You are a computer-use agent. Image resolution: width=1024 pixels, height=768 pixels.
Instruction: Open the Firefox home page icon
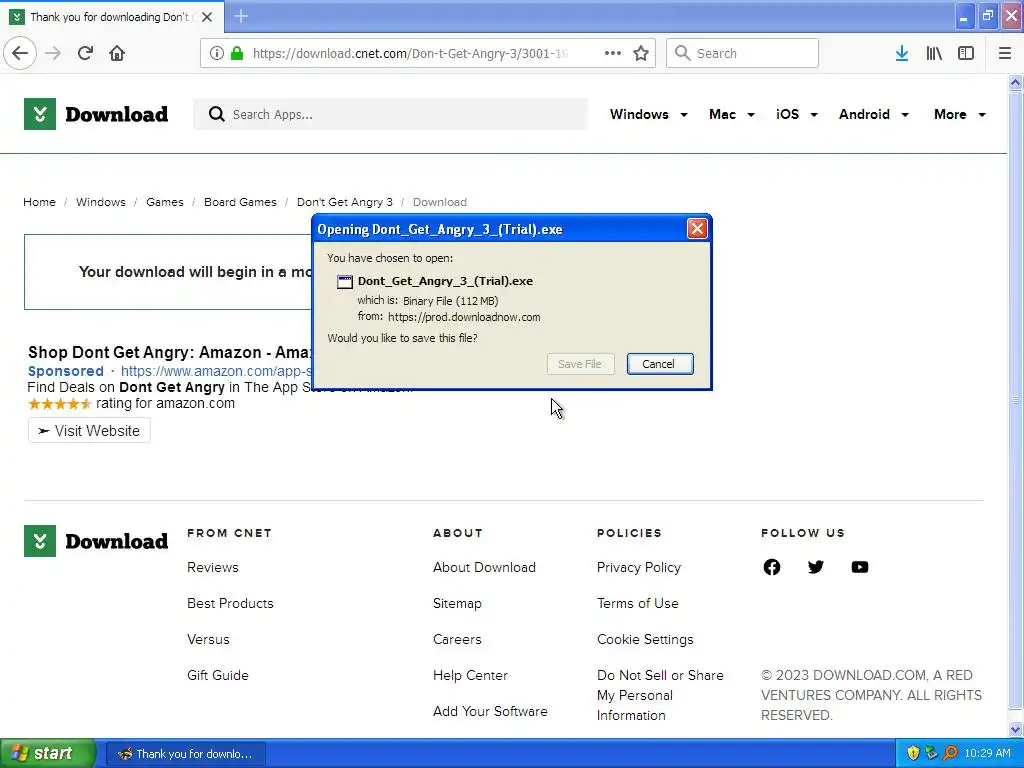pyautogui.click(x=117, y=53)
